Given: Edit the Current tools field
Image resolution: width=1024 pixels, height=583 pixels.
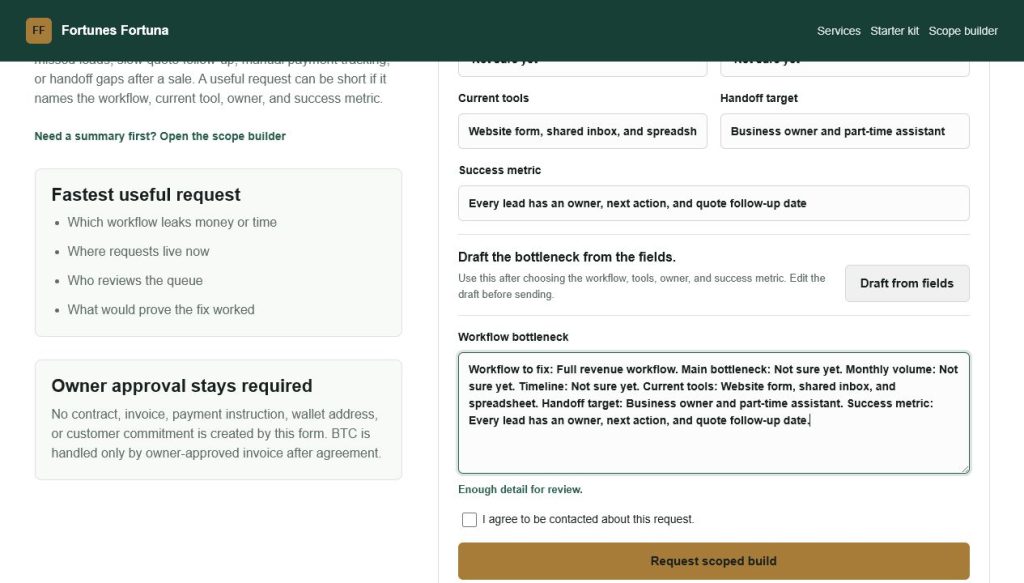Looking at the screenshot, I should pos(583,131).
